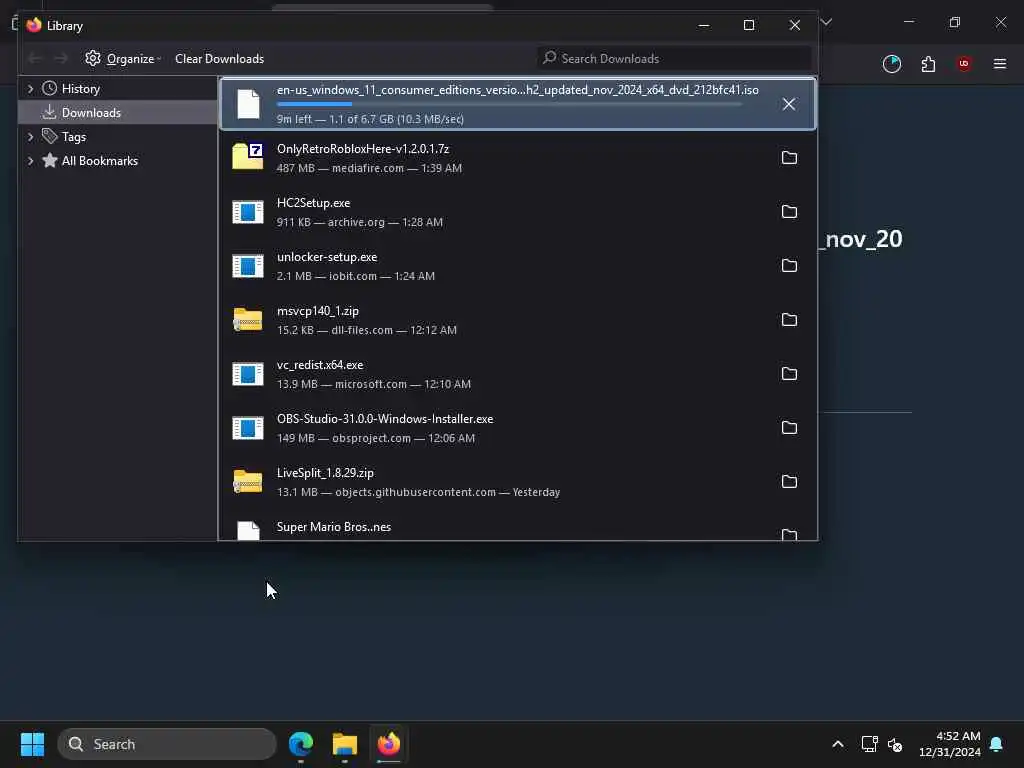Open folder for OBS-Studio-31.0.0-Windows-Installer.exe
Viewport: 1024px width, 768px height.
click(789, 427)
